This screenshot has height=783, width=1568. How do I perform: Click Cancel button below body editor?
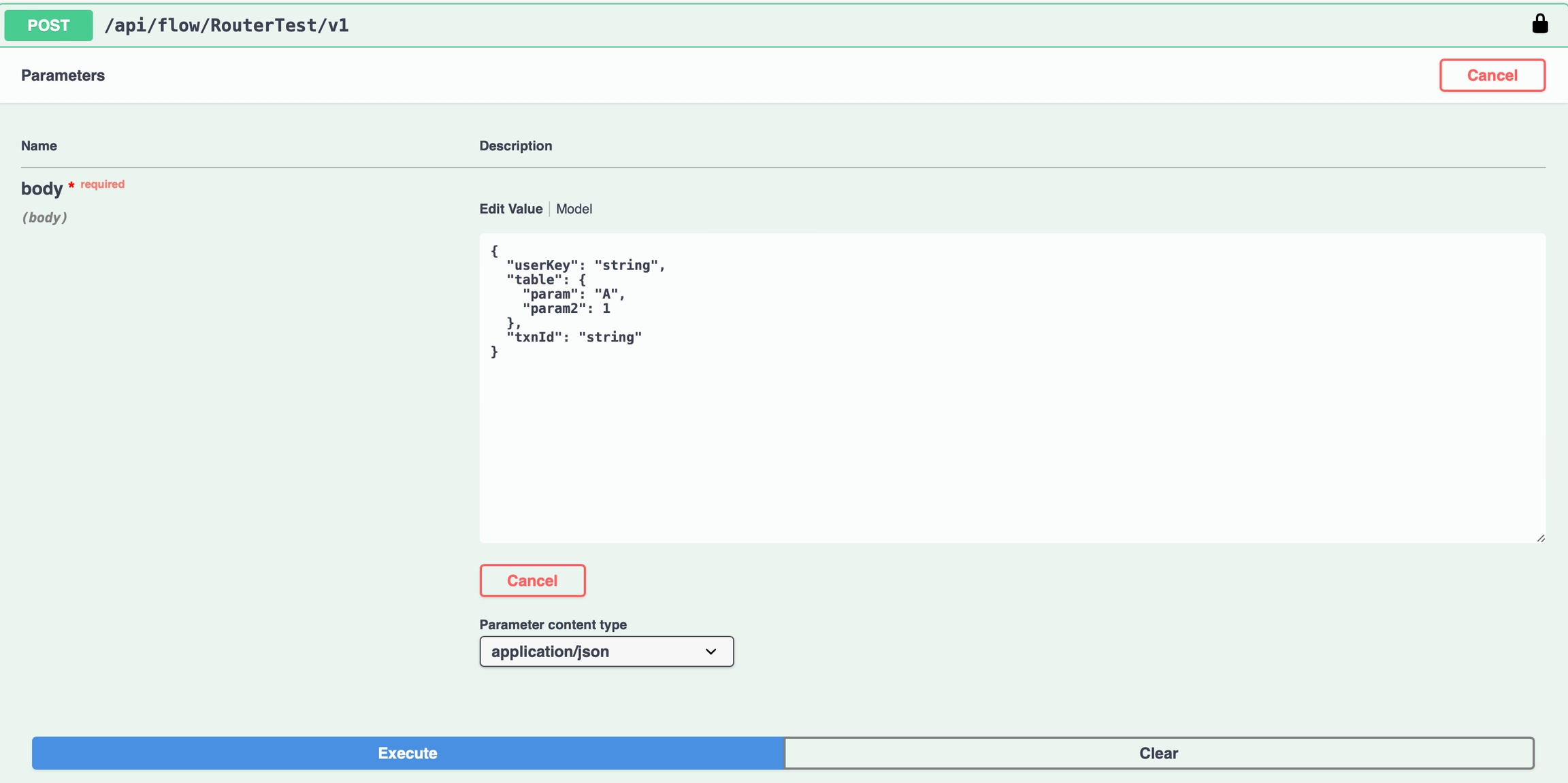click(532, 580)
